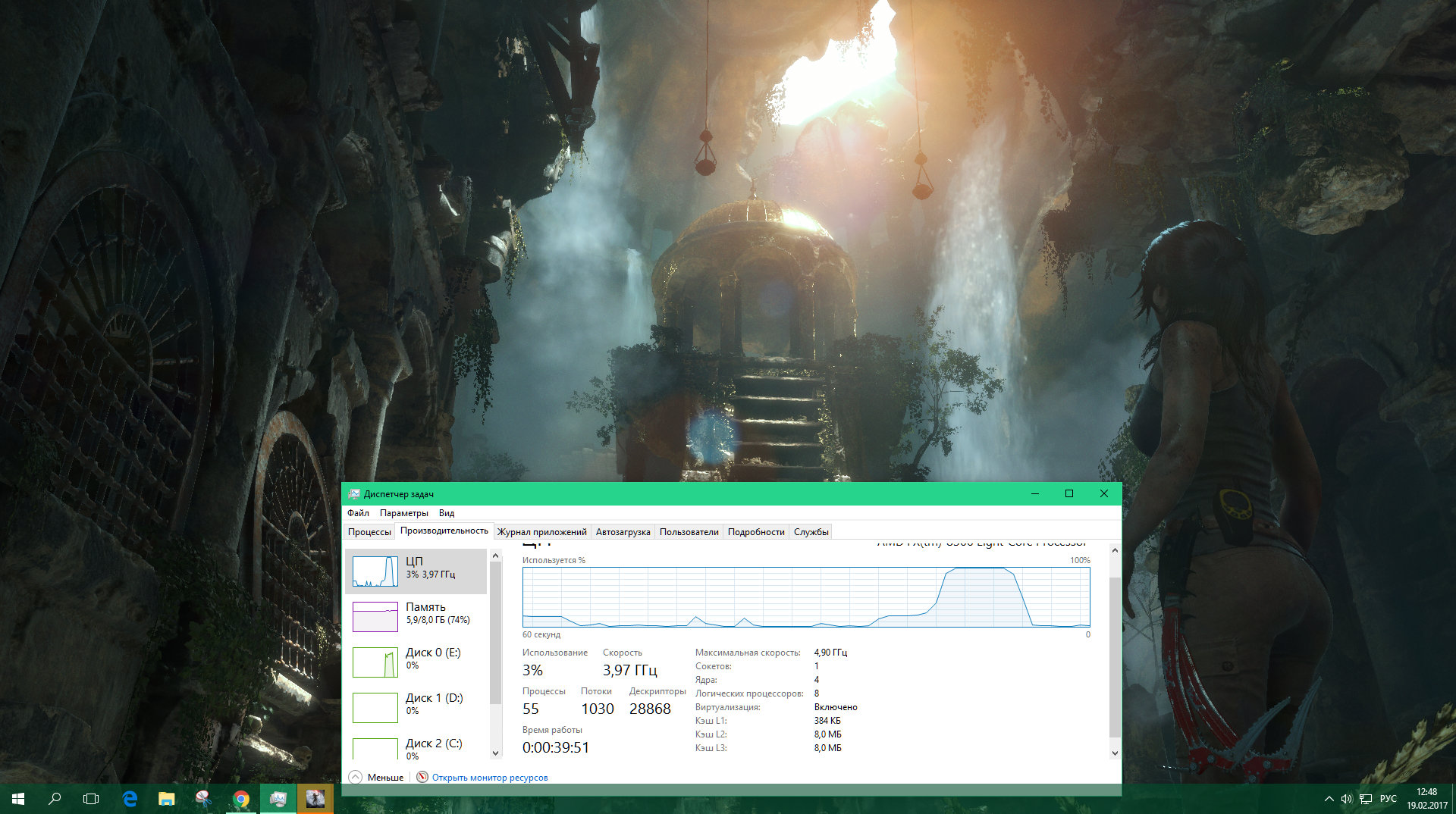The width and height of the screenshot is (1456, 814).
Task: Open the Автозагрузка tab
Action: point(623,532)
